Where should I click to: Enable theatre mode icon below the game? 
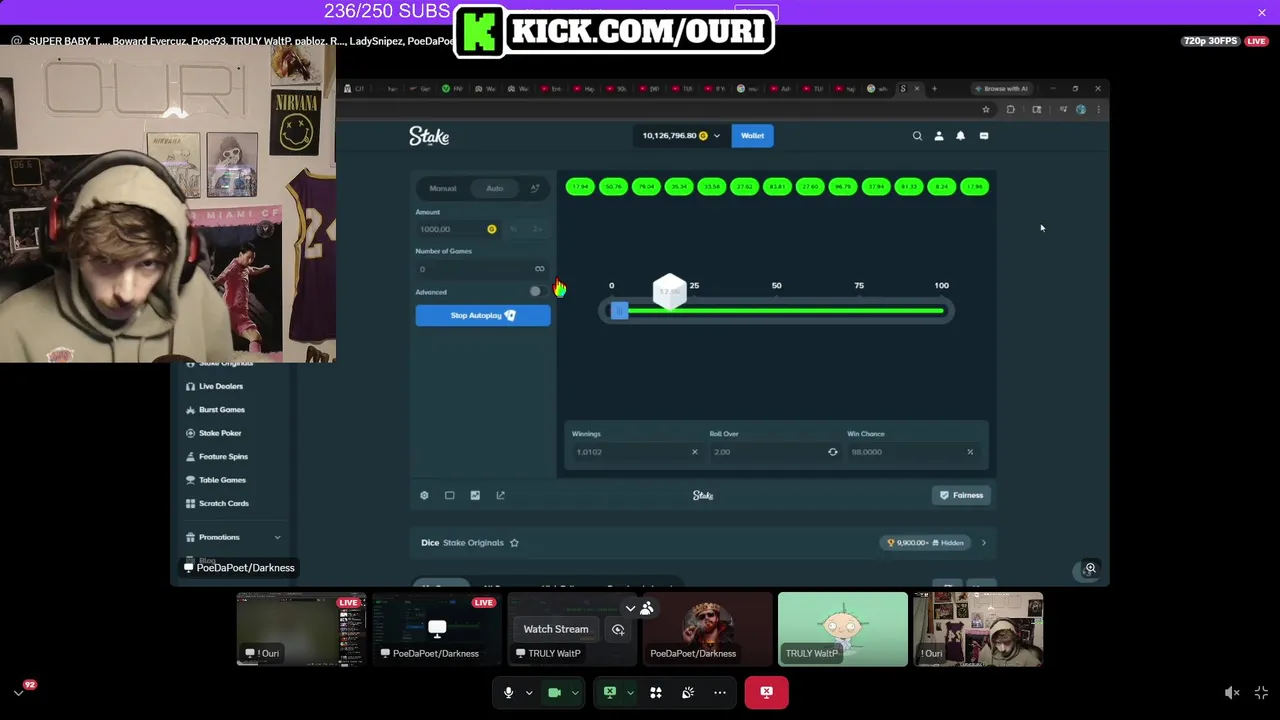coord(450,495)
